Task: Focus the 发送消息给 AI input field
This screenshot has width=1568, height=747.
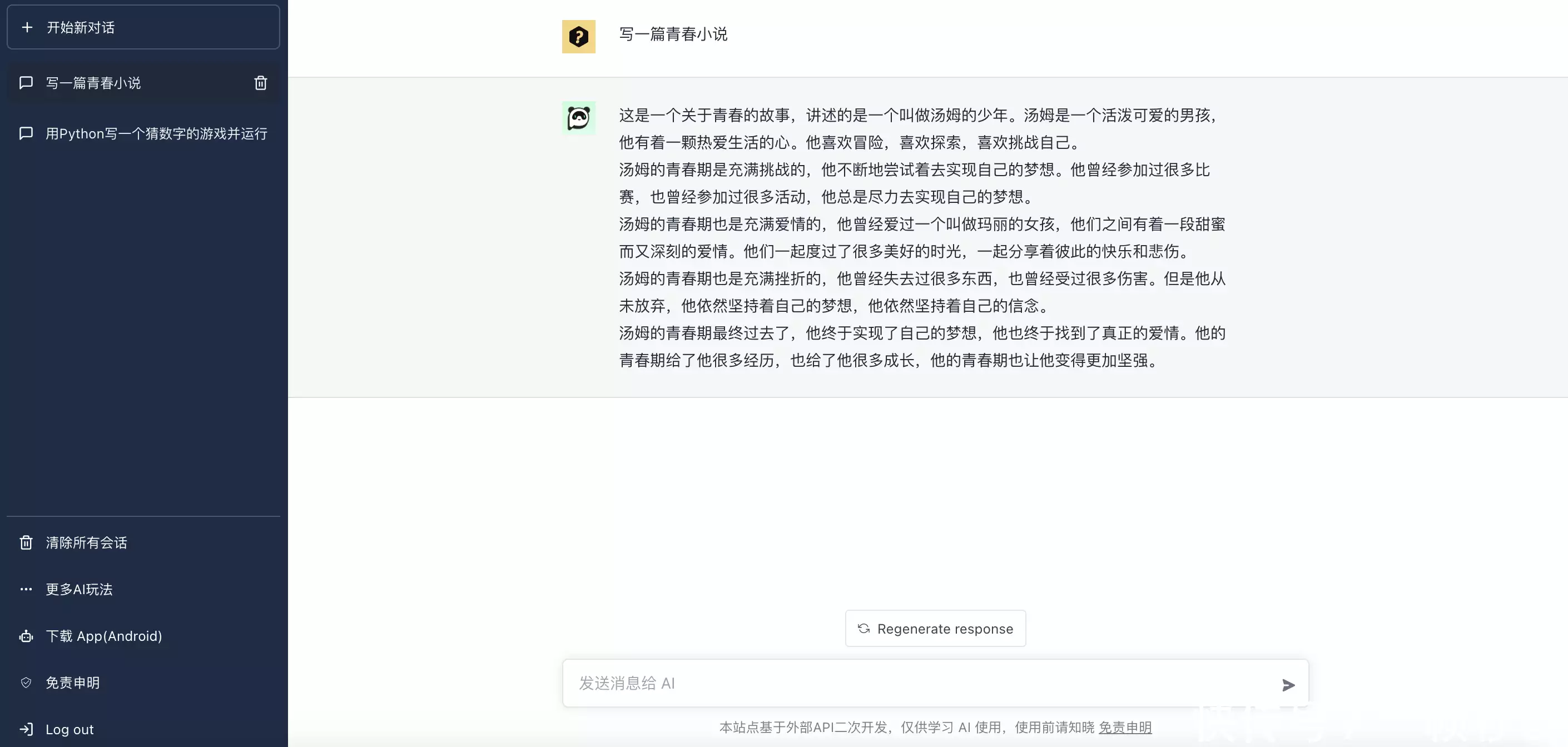Action: [x=913, y=683]
